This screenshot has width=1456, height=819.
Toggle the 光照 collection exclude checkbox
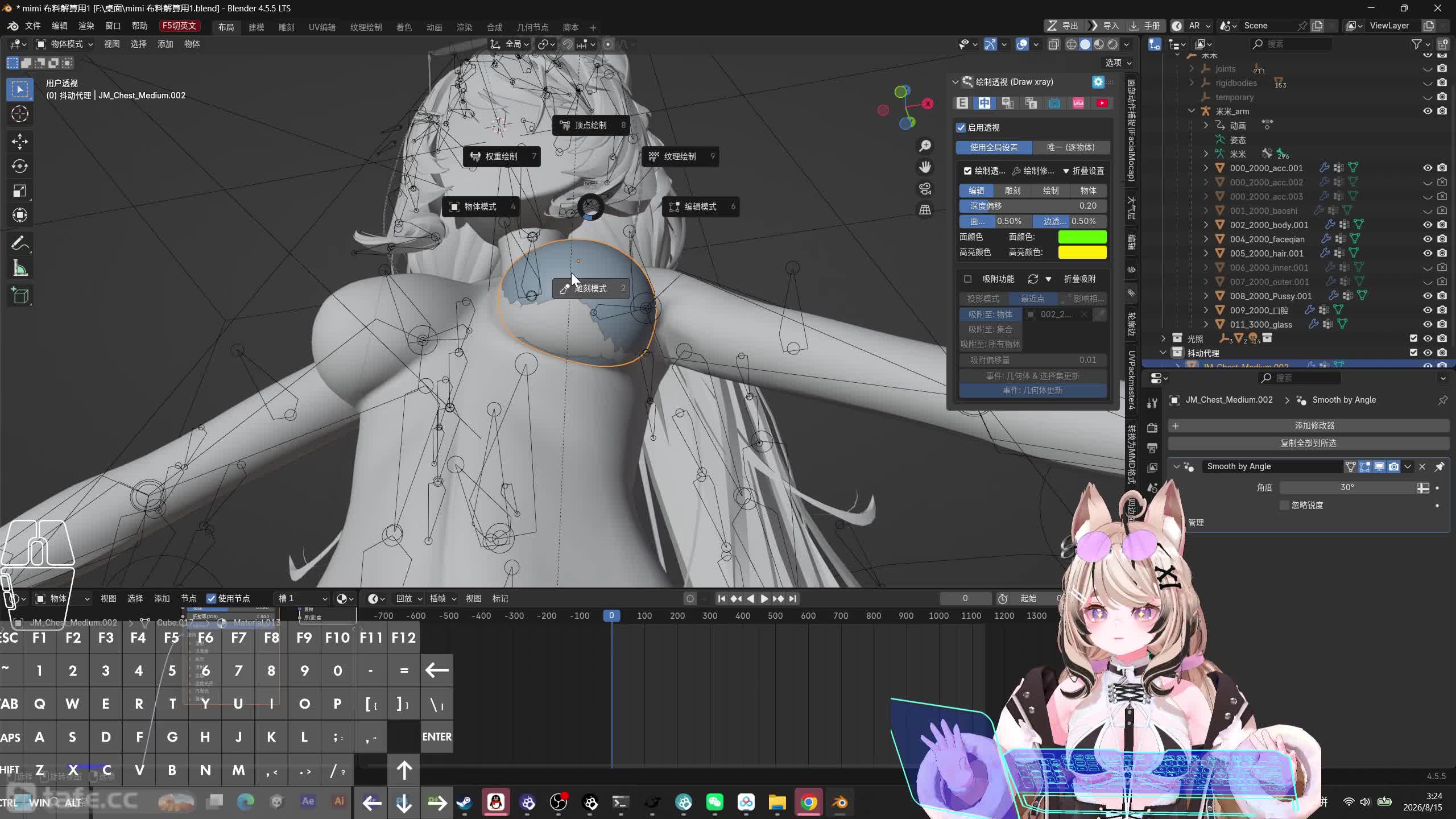point(1413,338)
